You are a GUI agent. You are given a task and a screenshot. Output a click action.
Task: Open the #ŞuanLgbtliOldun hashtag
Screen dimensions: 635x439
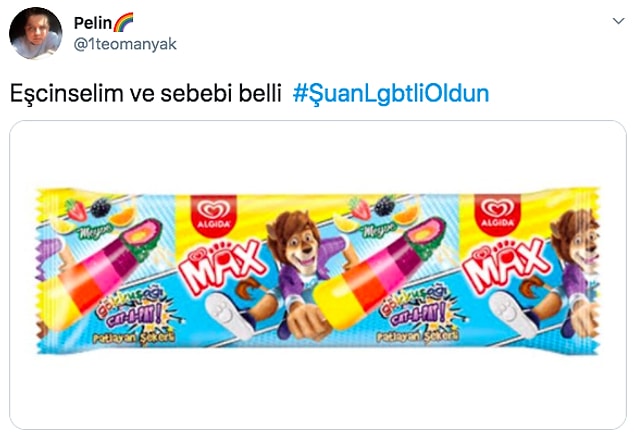click(391, 94)
